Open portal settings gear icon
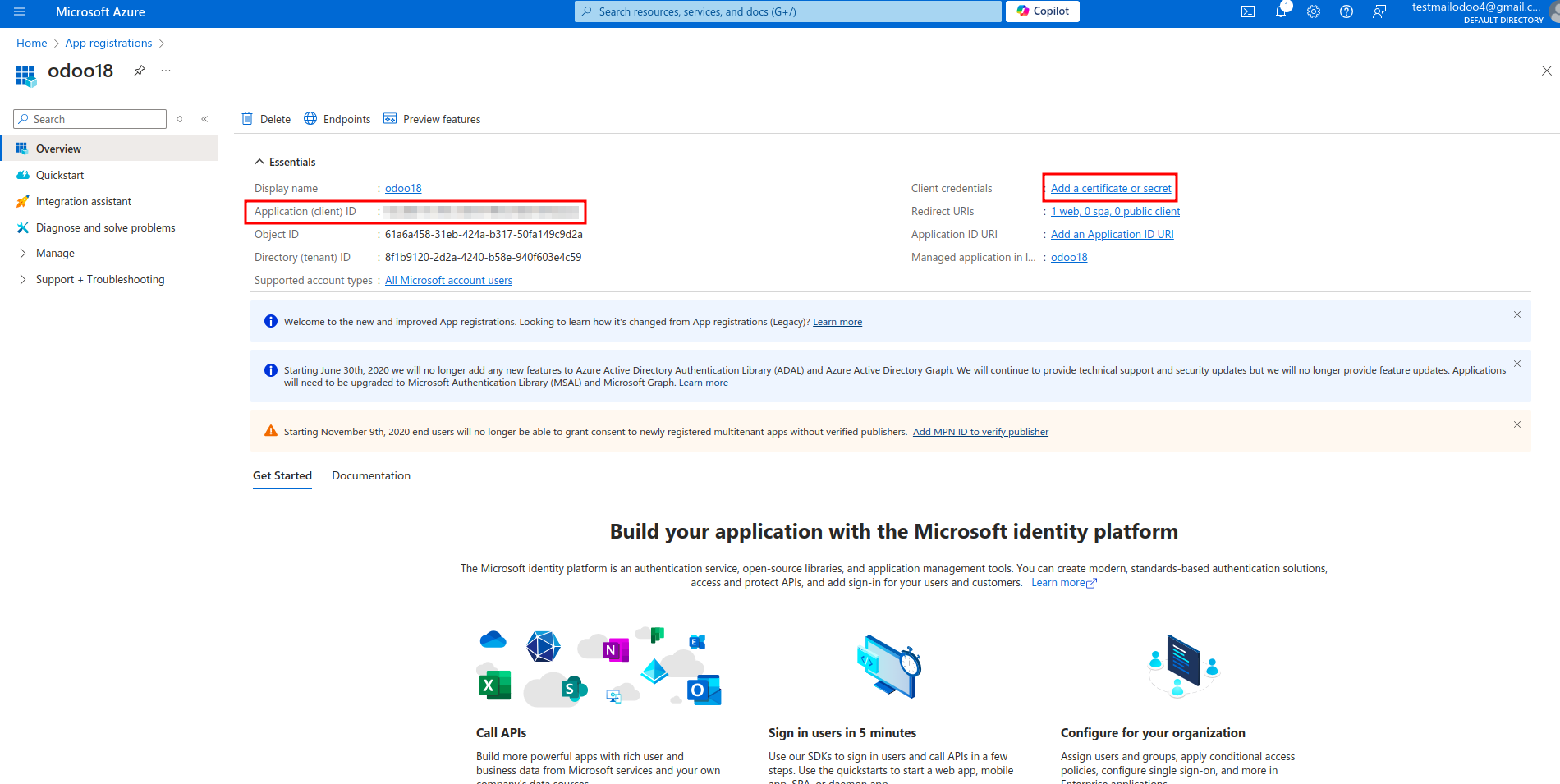The height and width of the screenshot is (784, 1560). [1313, 11]
